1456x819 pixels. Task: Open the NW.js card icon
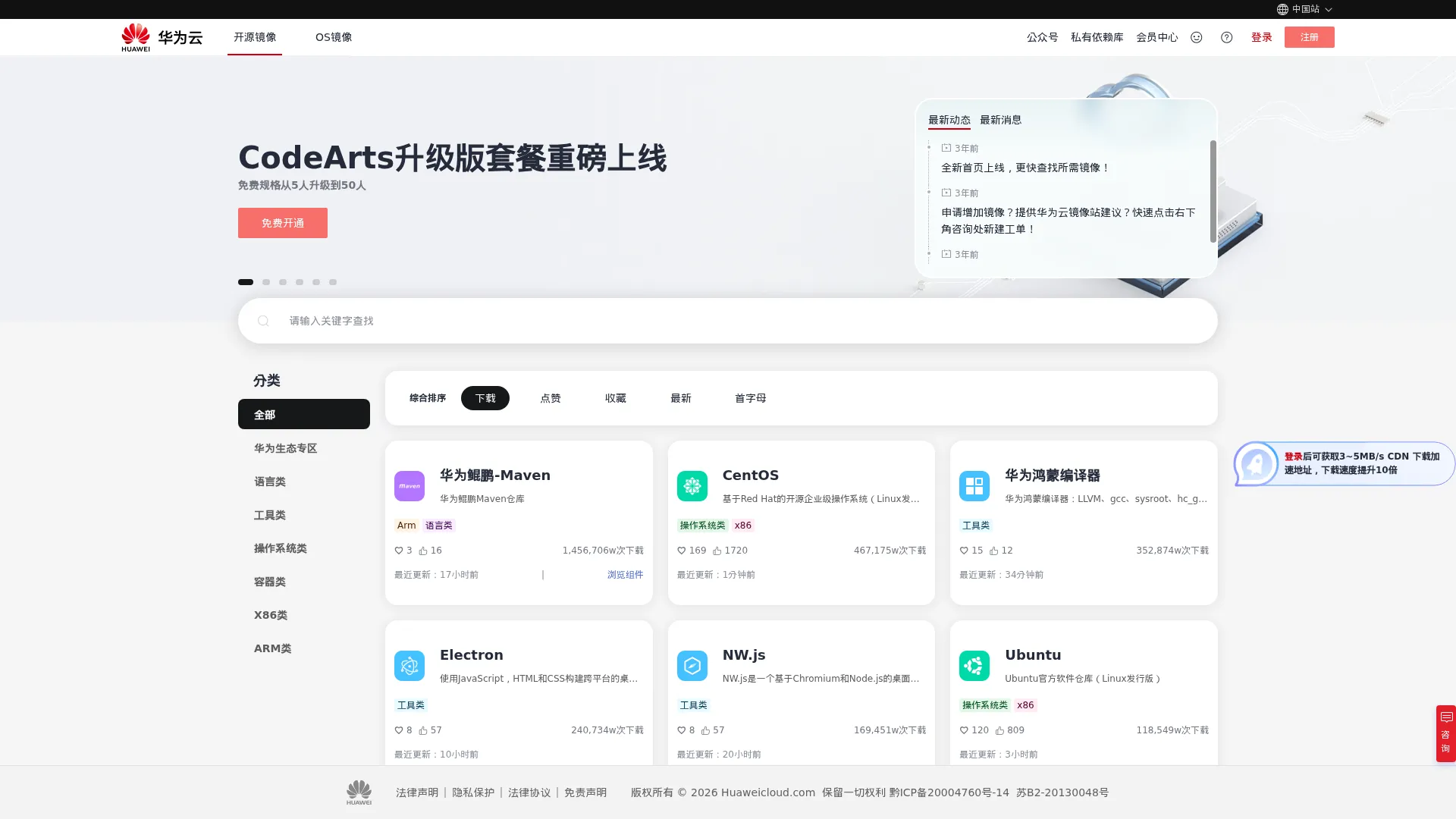[x=692, y=666]
